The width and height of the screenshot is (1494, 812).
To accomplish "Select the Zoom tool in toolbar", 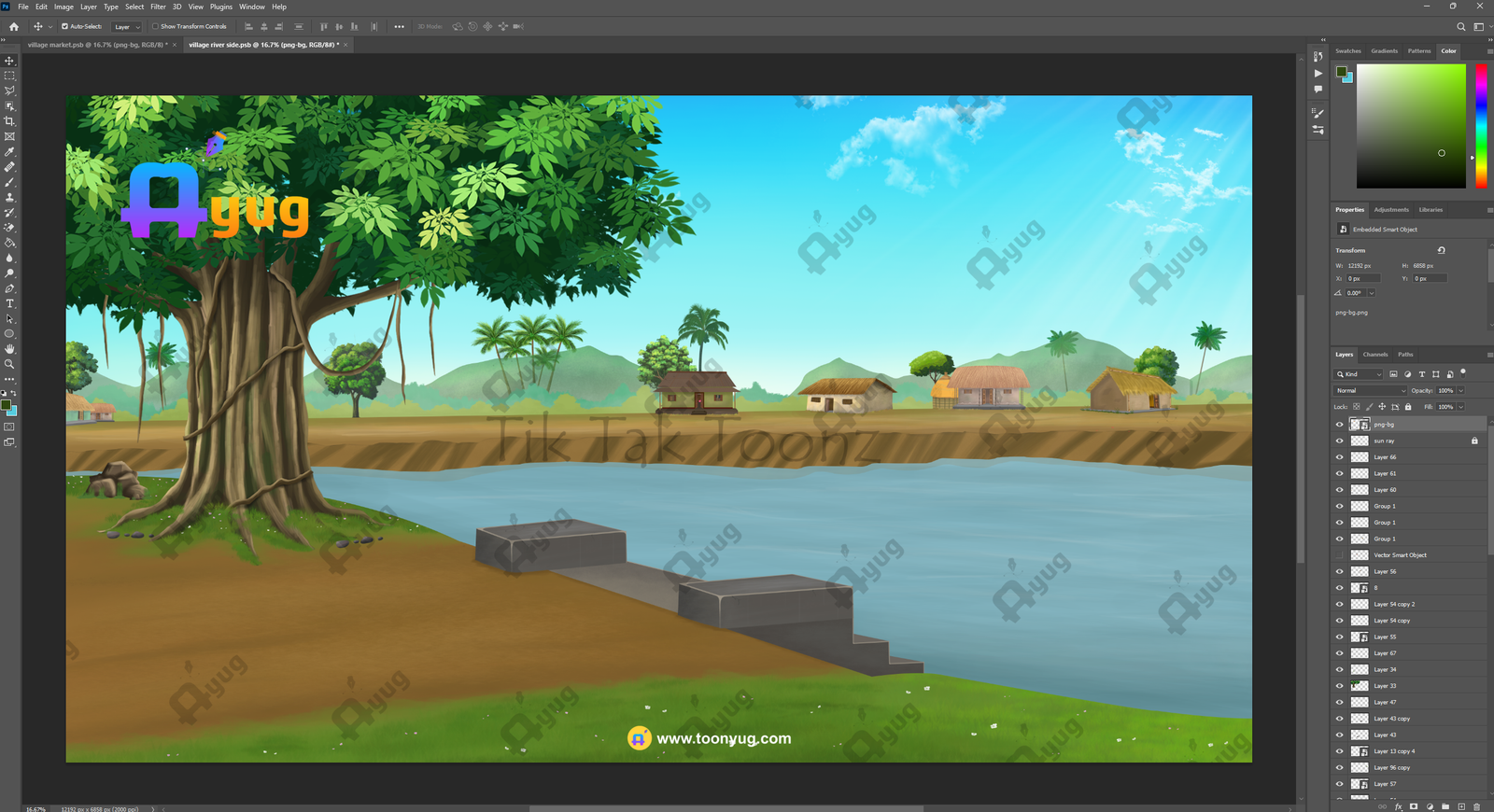I will 10,364.
